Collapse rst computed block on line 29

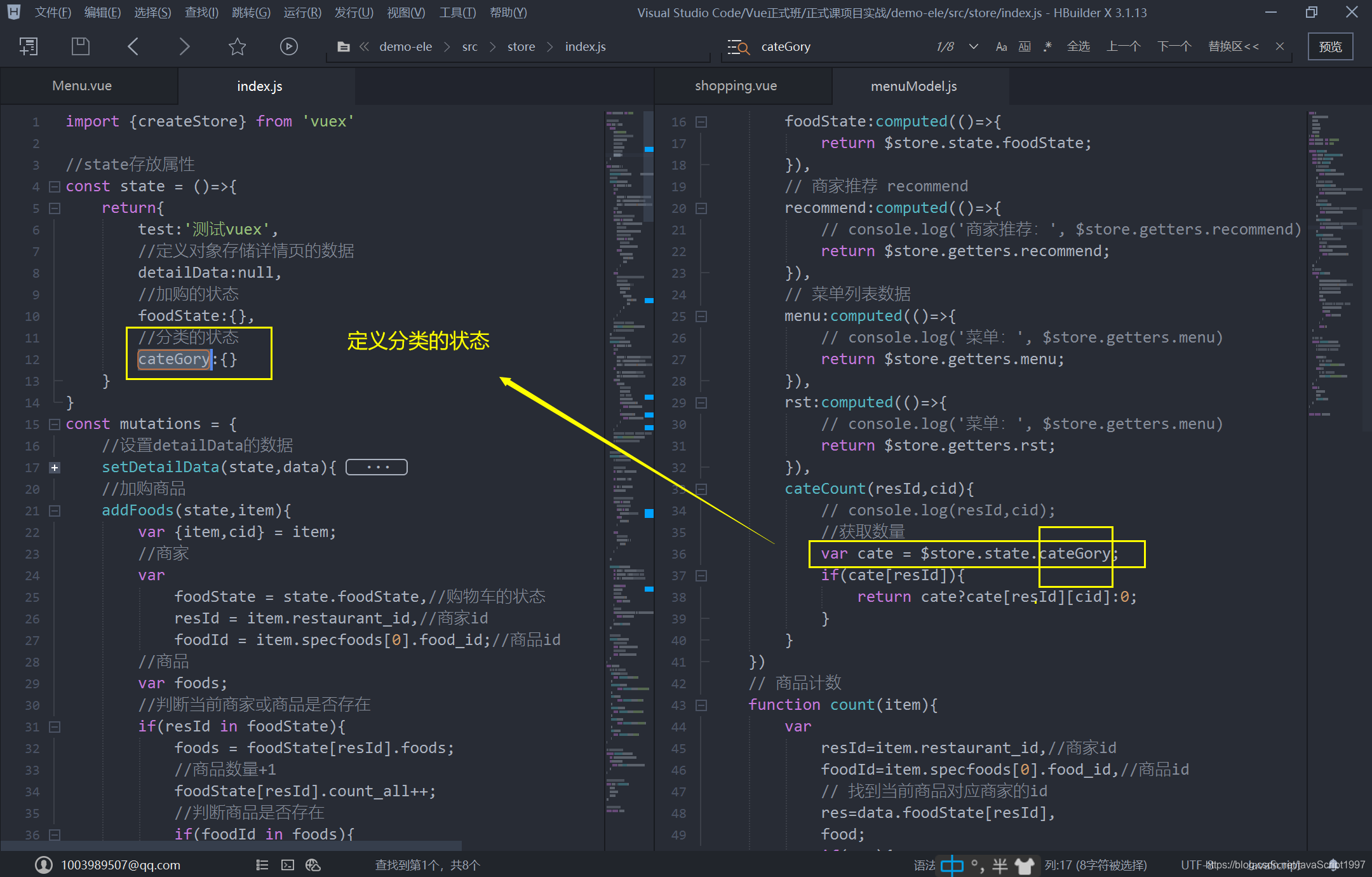pyautogui.click(x=701, y=403)
